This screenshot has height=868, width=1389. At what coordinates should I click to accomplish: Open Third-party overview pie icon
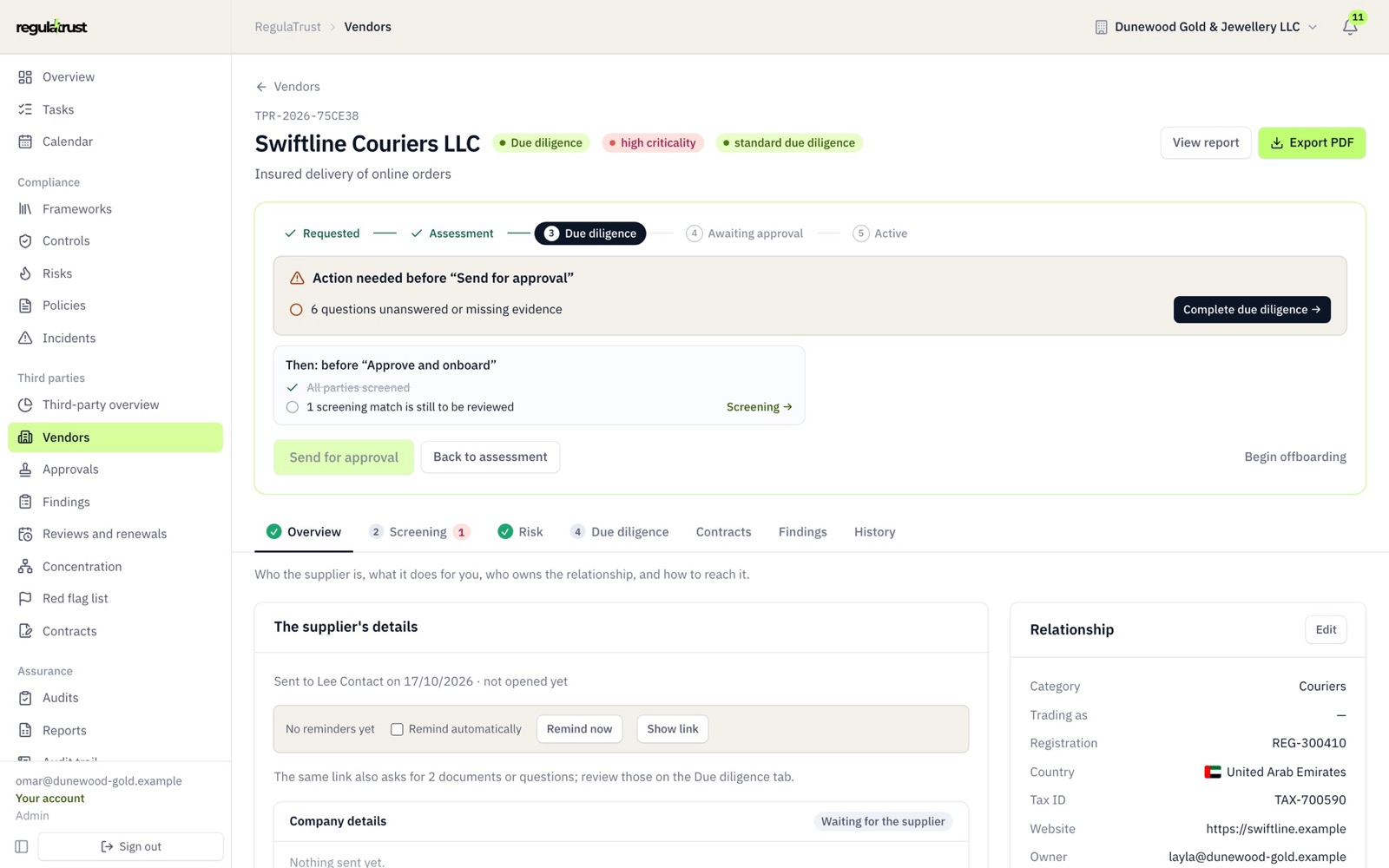(25, 404)
